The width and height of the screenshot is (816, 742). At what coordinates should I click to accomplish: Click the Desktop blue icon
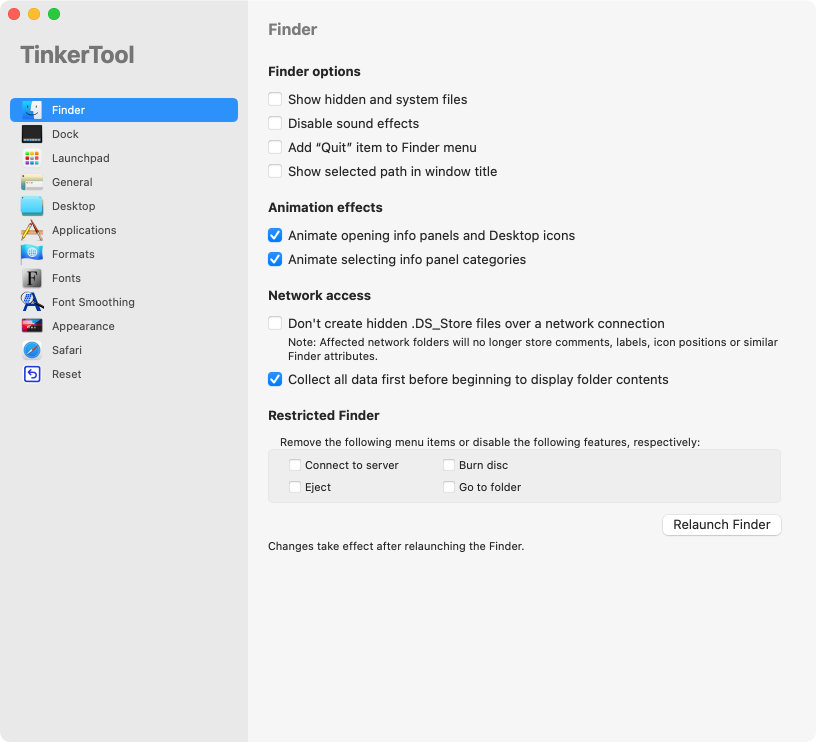(32, 206)
